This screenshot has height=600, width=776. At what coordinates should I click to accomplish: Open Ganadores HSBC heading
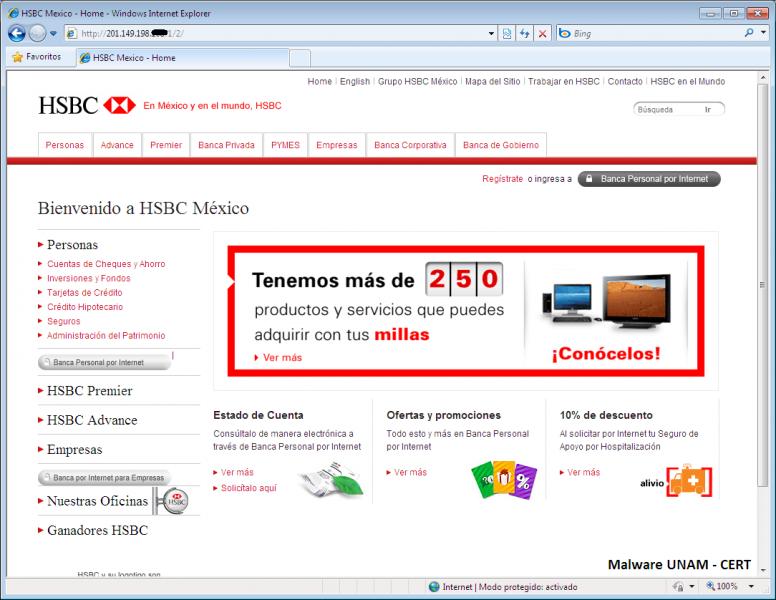click(97, 530)
